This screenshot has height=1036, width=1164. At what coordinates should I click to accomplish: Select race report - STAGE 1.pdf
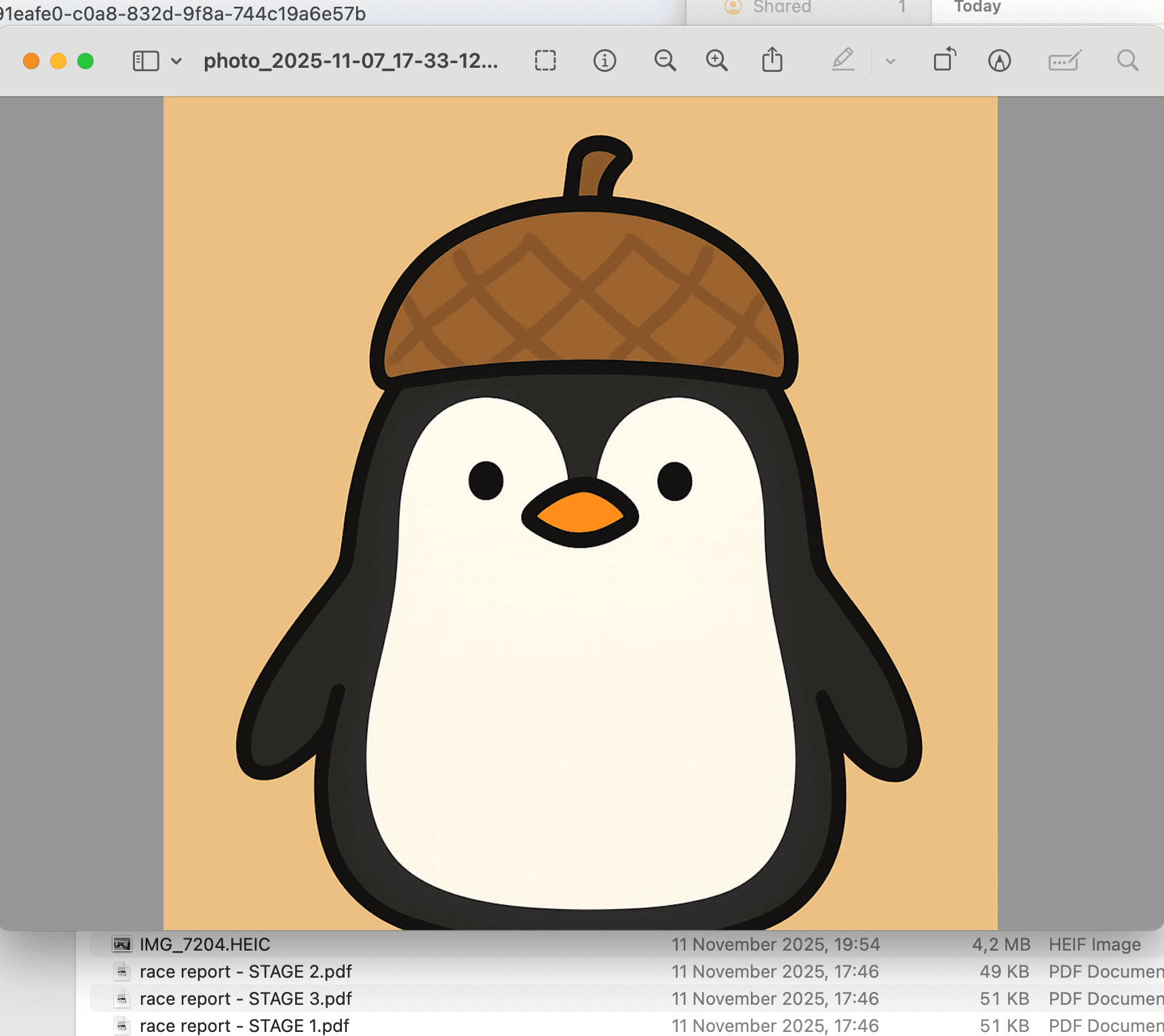click(243, 1025)
